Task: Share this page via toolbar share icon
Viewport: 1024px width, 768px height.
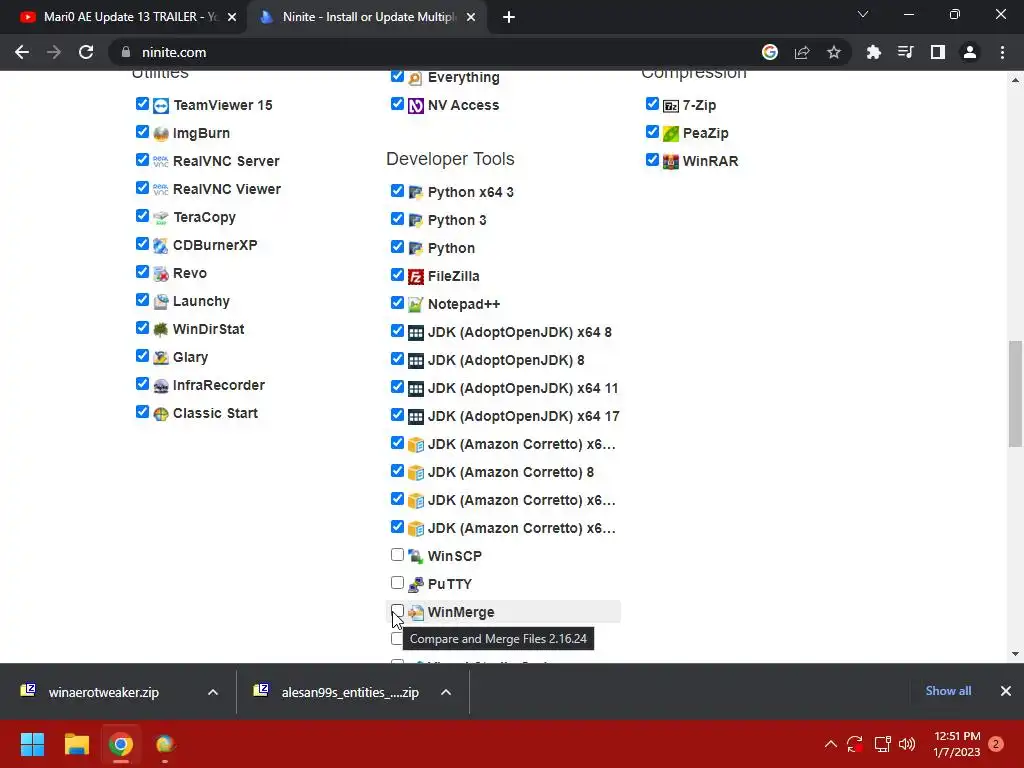Action: [802, 52]
